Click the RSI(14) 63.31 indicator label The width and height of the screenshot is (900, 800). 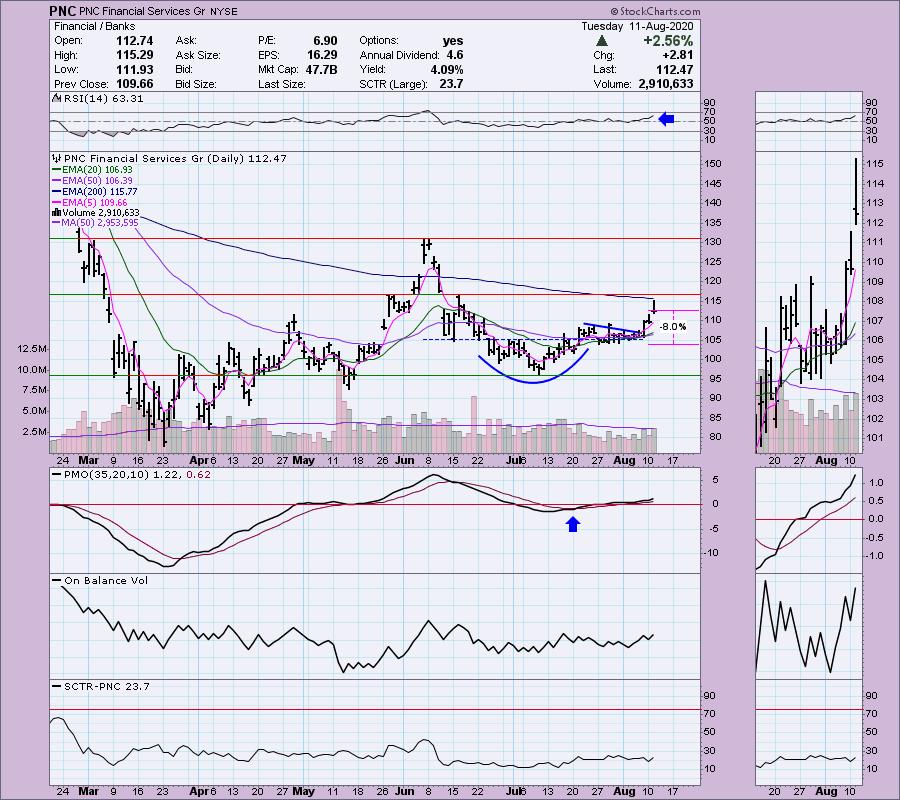click(x=103, y=98)
